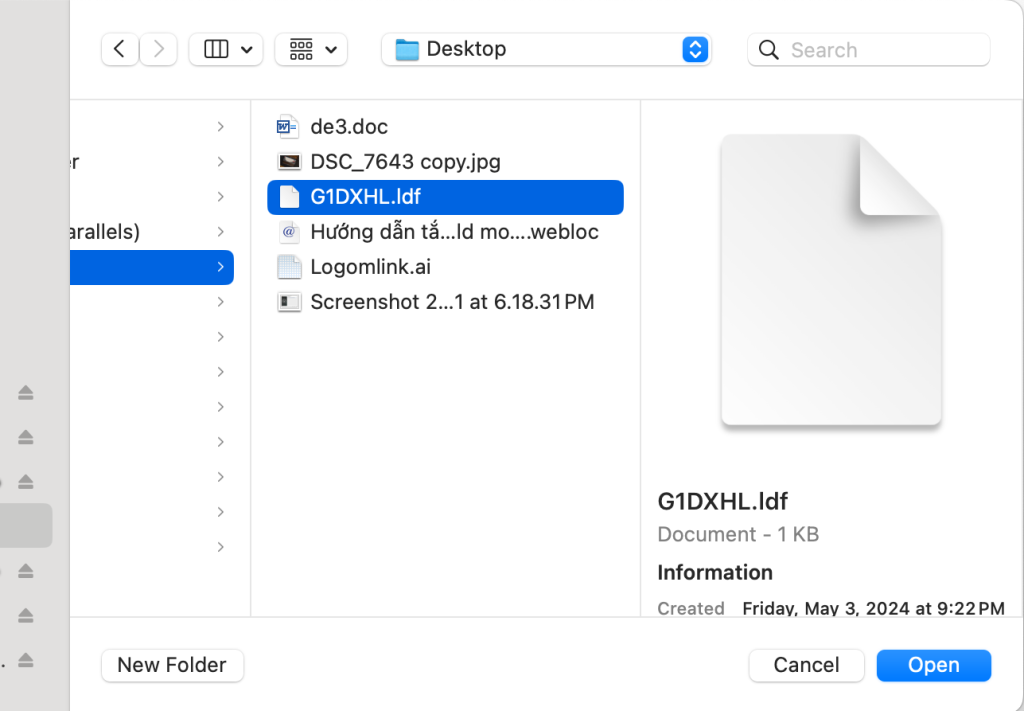Click the blank document icon on the G1DXHL.ldf row
The height and width of the screenshot is (711, 1024).
[289, 196]
